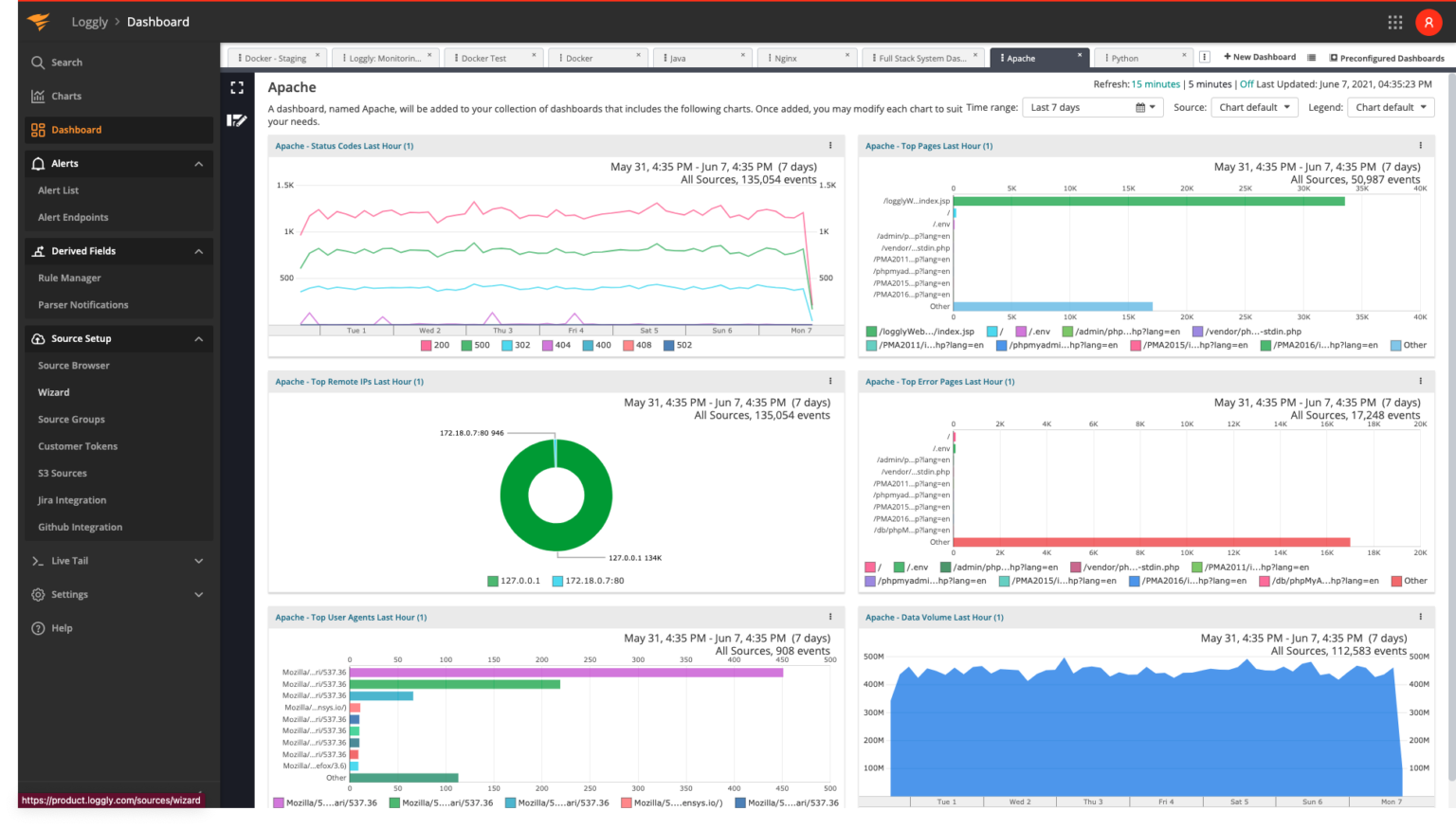
Task: Open the calendar picker in Time range
Action: tap(1143, 107)
